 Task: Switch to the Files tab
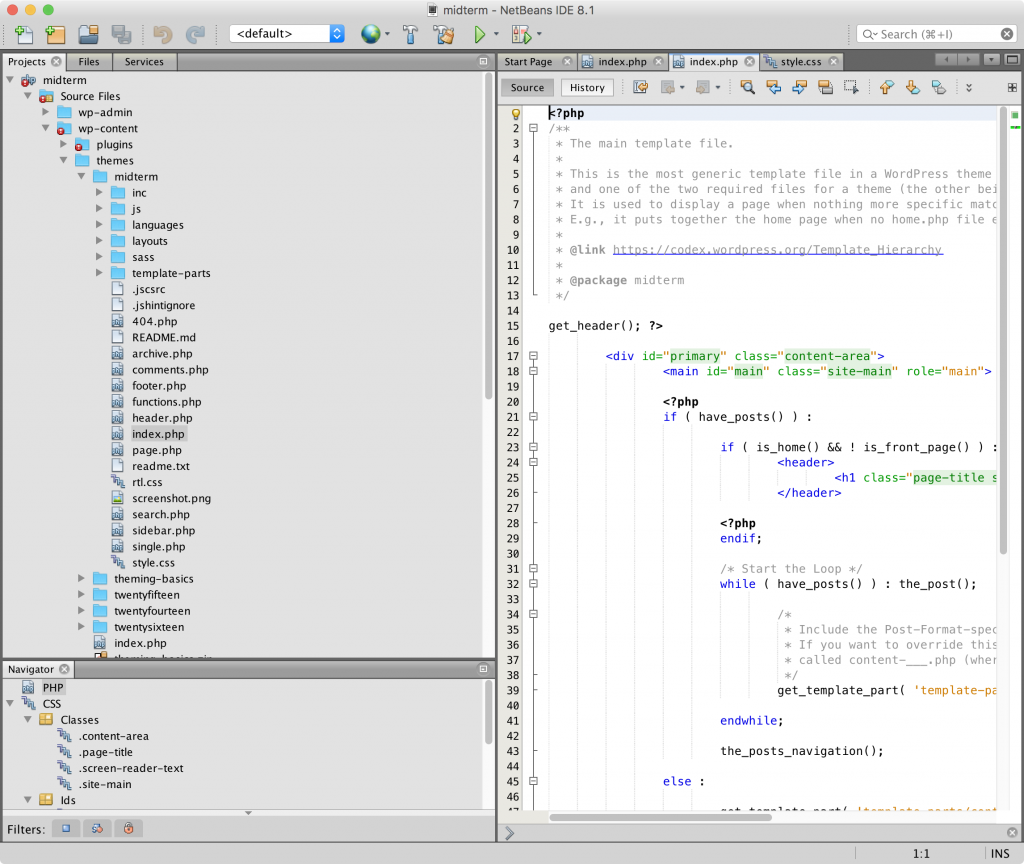click(x=89, y=61)
